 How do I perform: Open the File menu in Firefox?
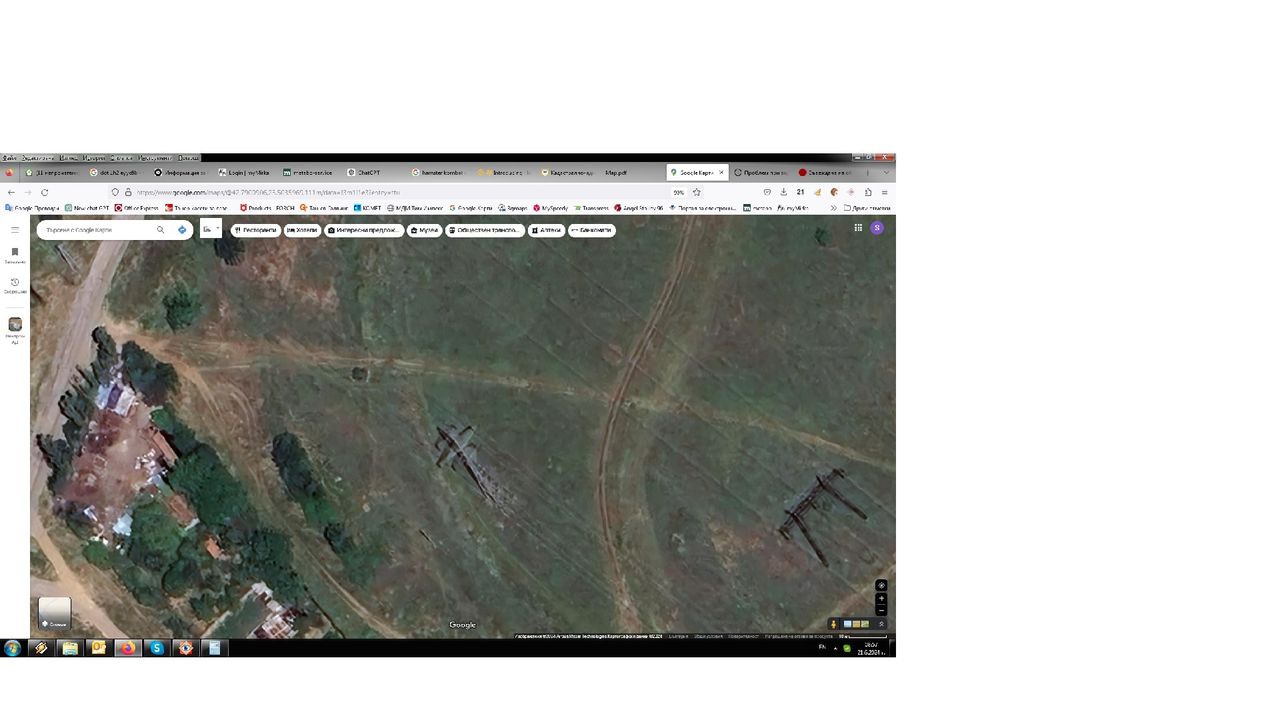pos(9,157)
